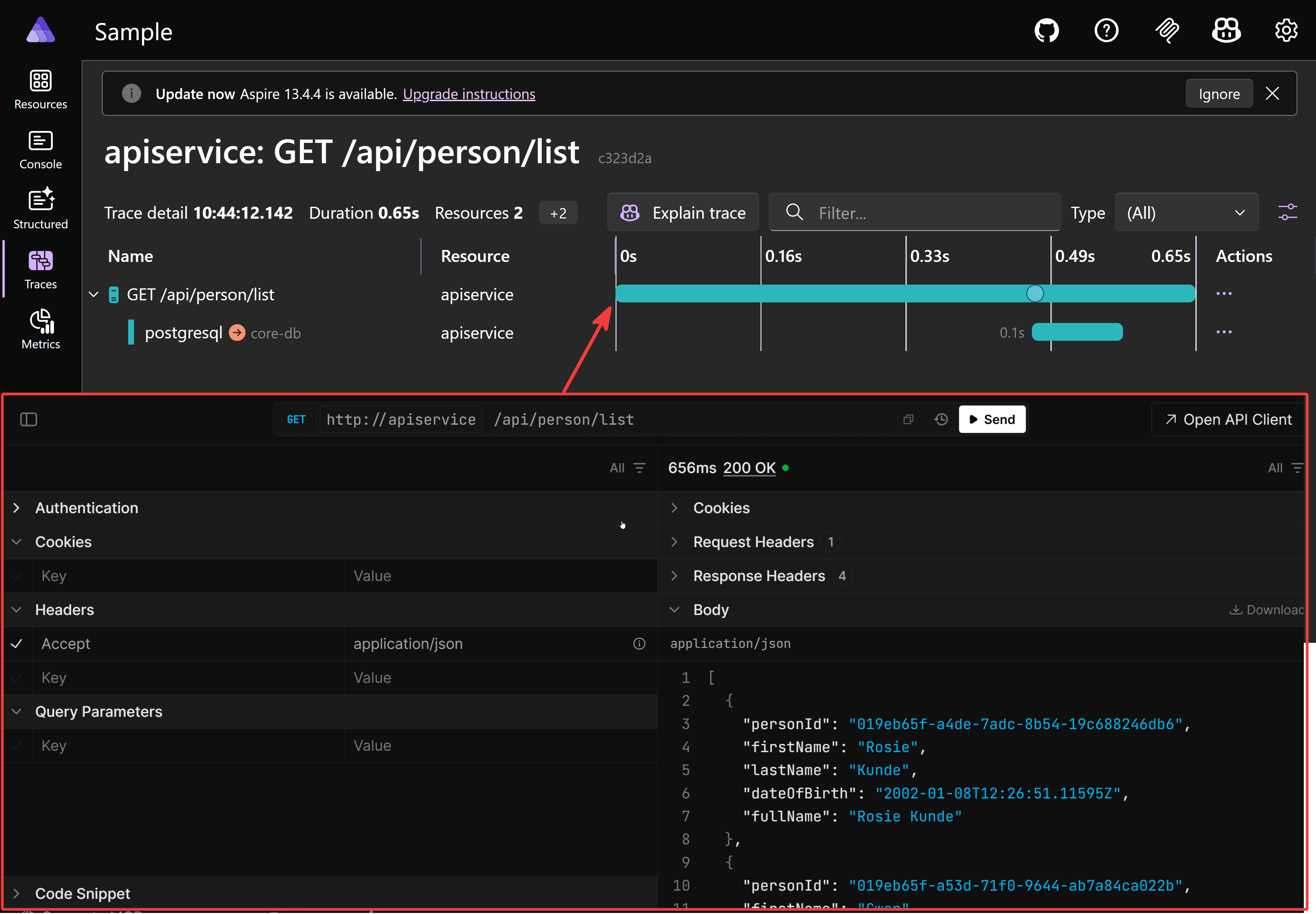1316x914 pixels.
Task: Click the Explain trace button
Action: click(x=683, y=213)
